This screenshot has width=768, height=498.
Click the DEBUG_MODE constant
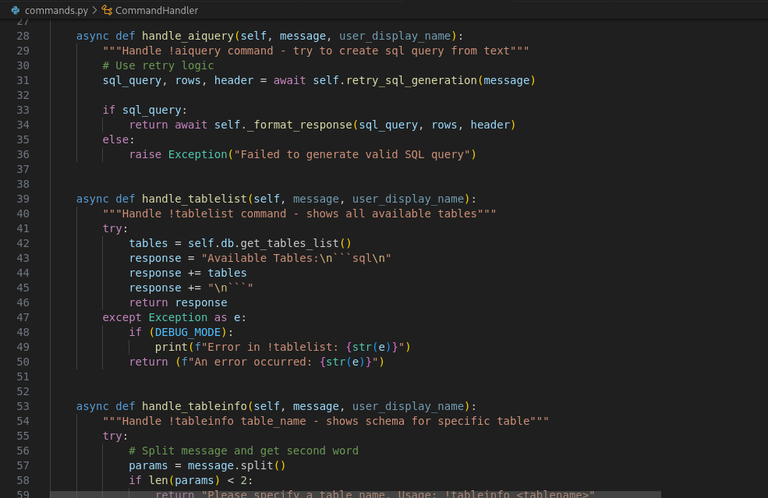pos(188,332)
